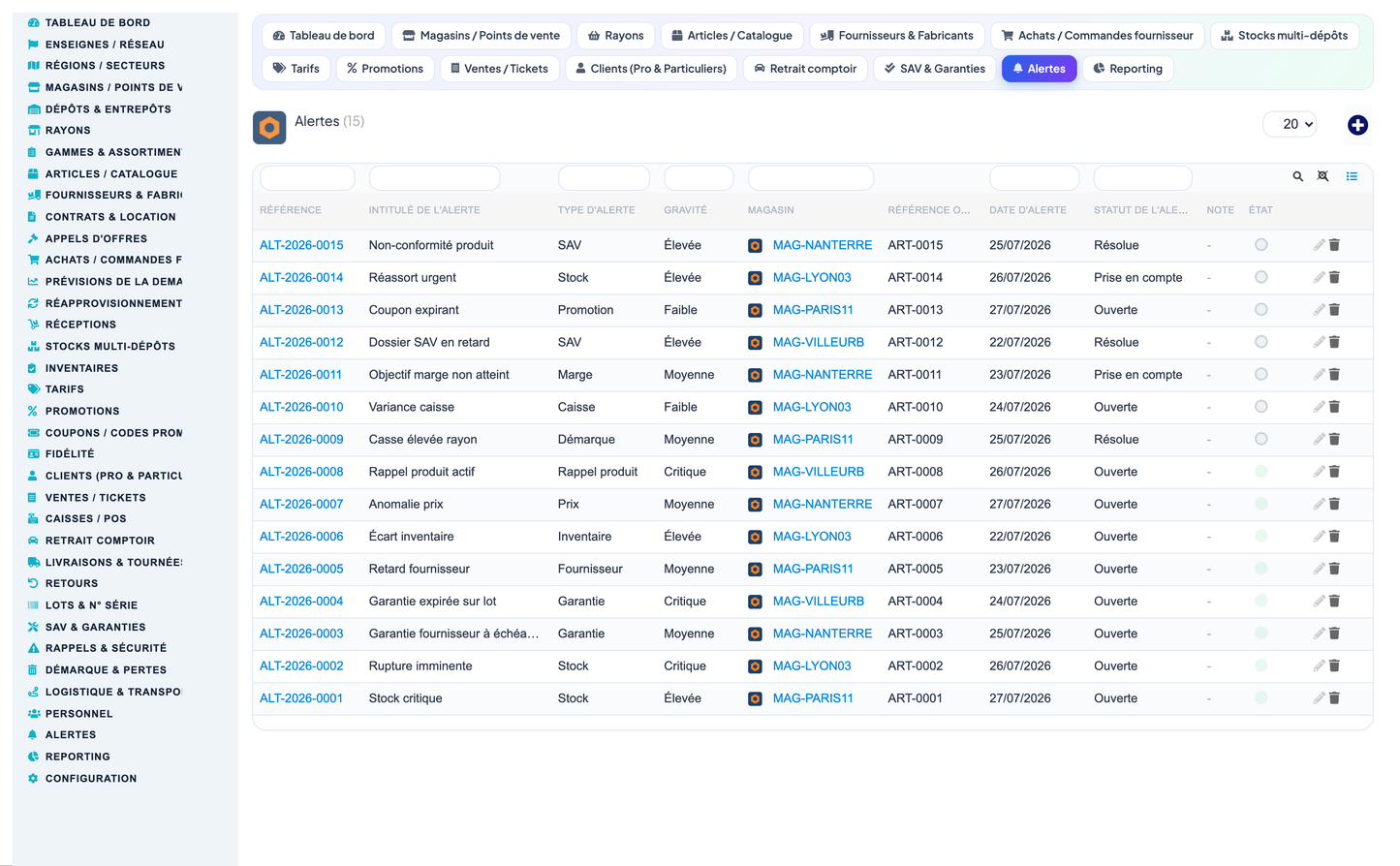The width and height of the screenshot is (1400, 866).
Task: Open alert link ALT-2026-0013
Action: [x=301, y=310]
